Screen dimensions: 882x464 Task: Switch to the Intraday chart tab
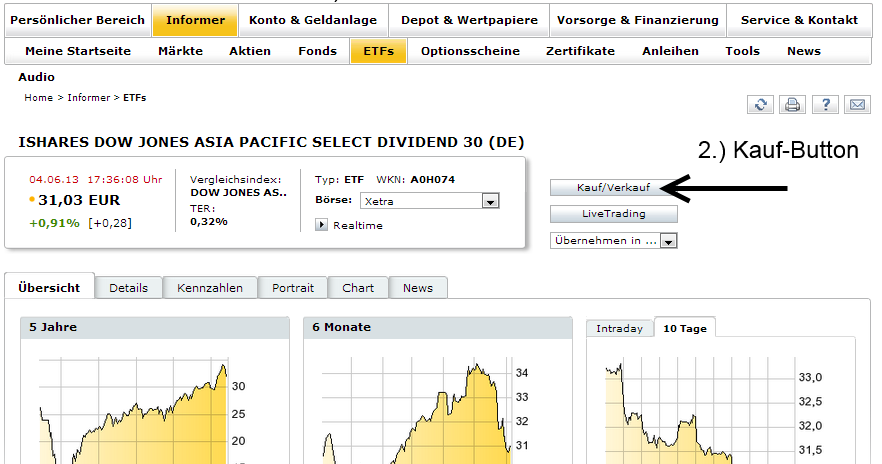pos(619,328)
